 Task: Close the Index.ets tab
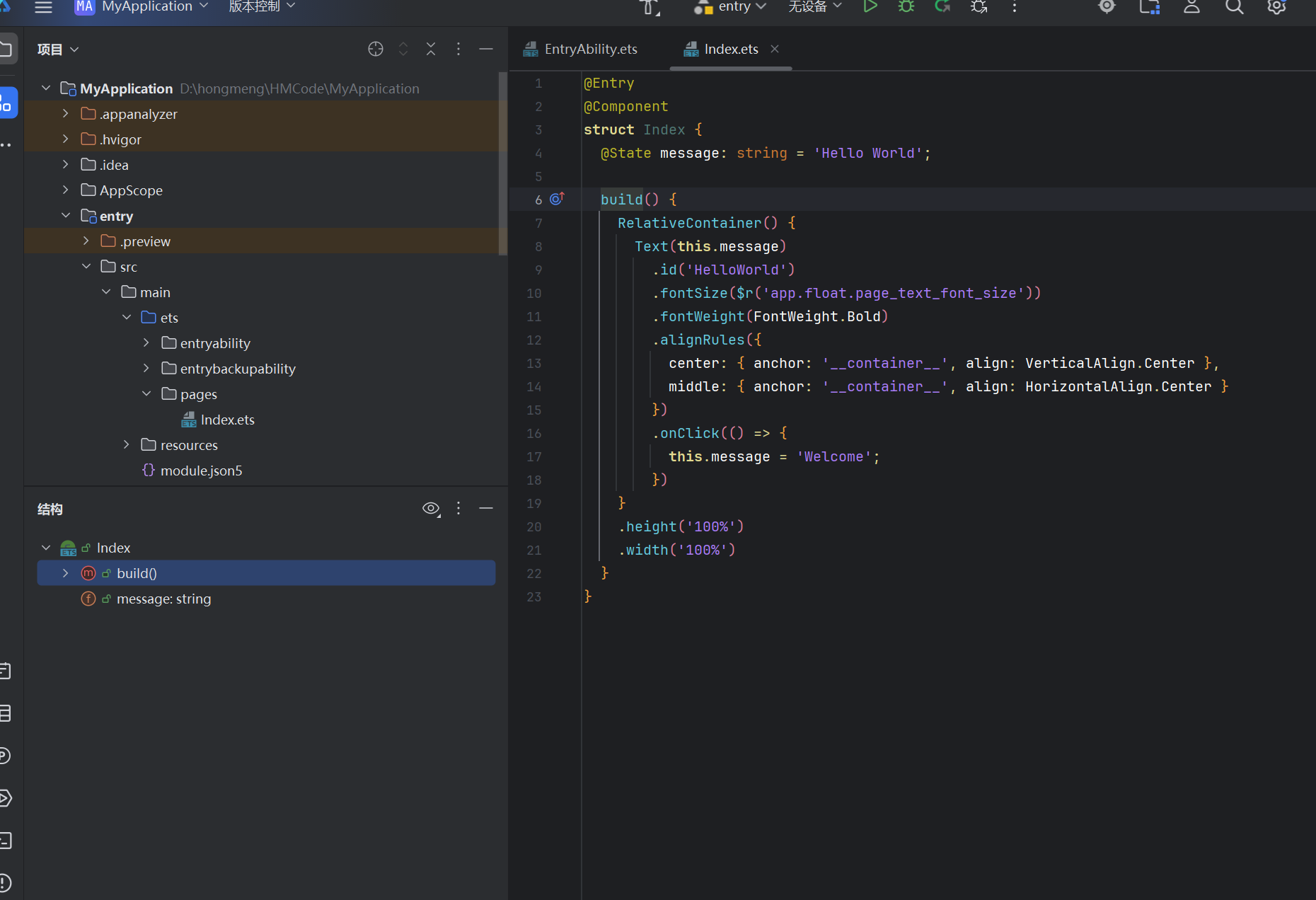[x=775, y=49]
